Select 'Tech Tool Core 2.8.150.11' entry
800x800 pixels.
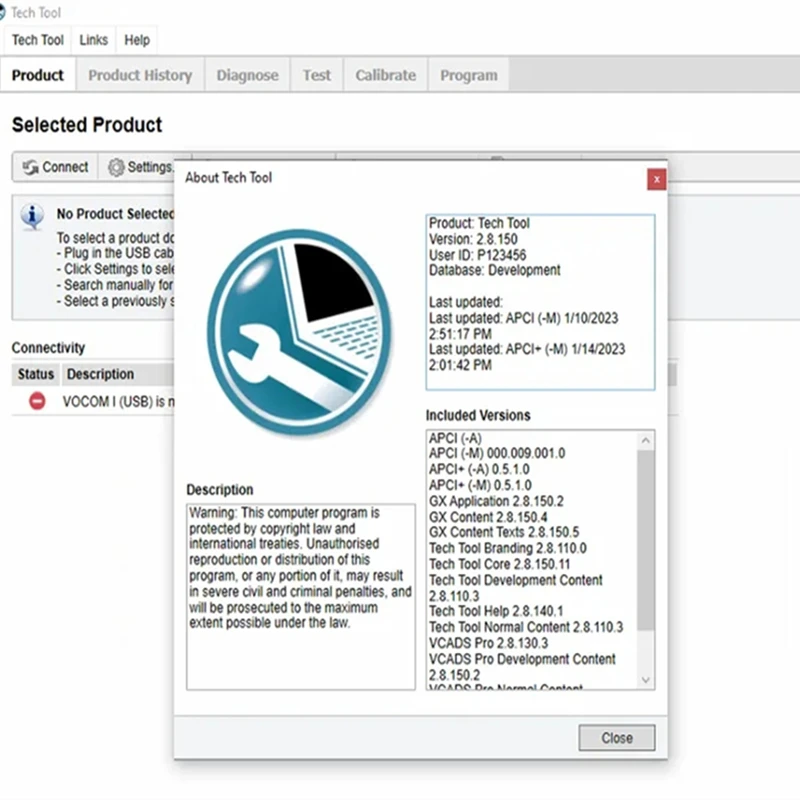(499, 564)
